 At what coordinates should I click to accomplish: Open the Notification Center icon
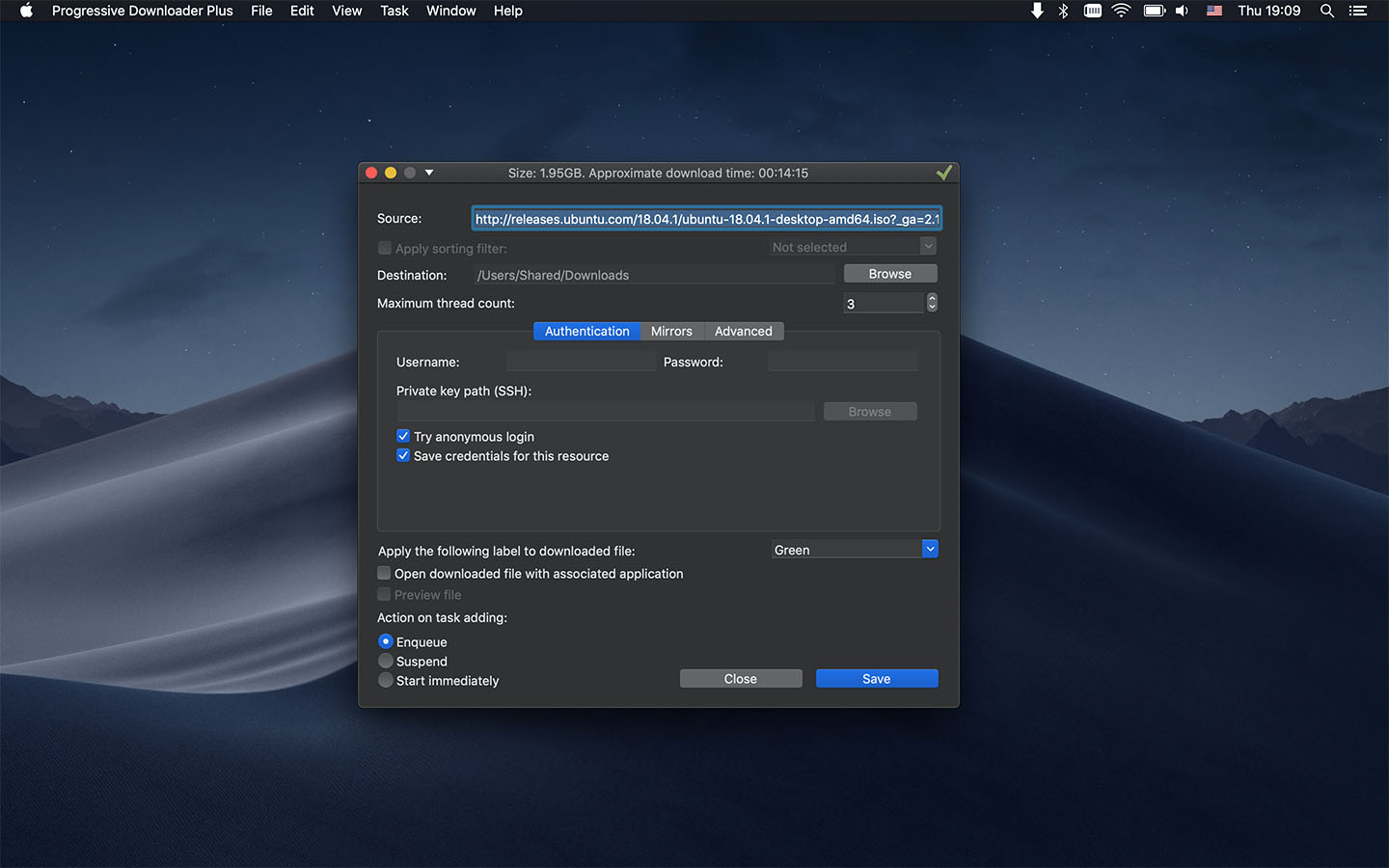click(x=1358, y=11)
